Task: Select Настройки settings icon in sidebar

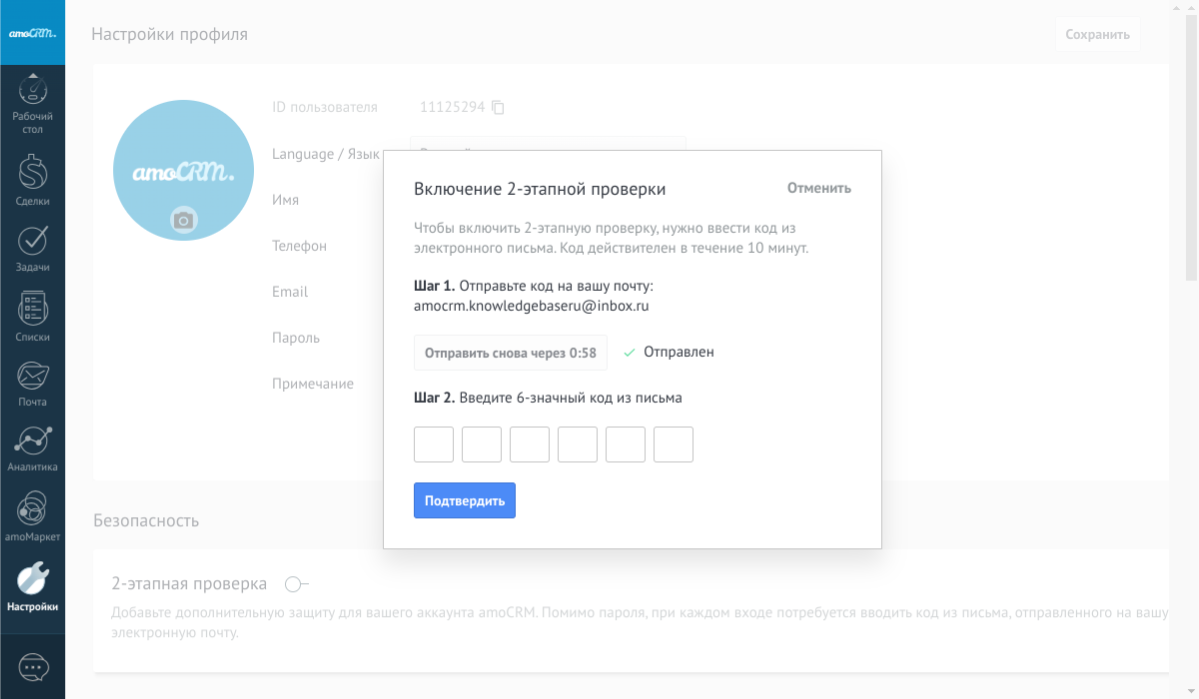Action: [32, 579]
